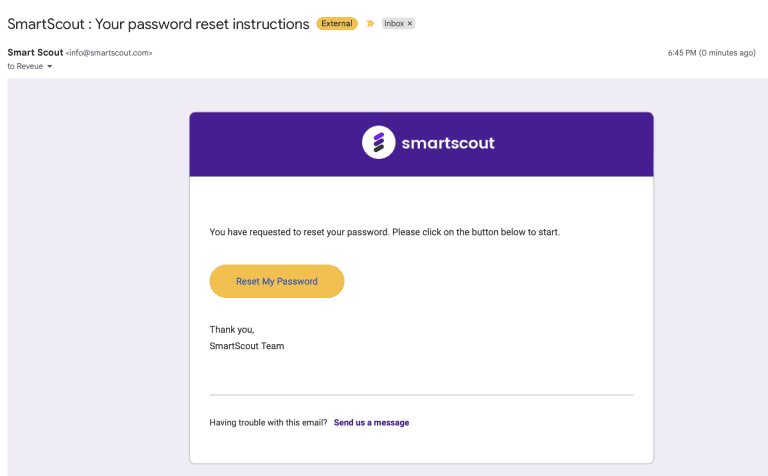Click the "Thank you," closing line
This screenshot has height=476, width=768.
[232, 330]
